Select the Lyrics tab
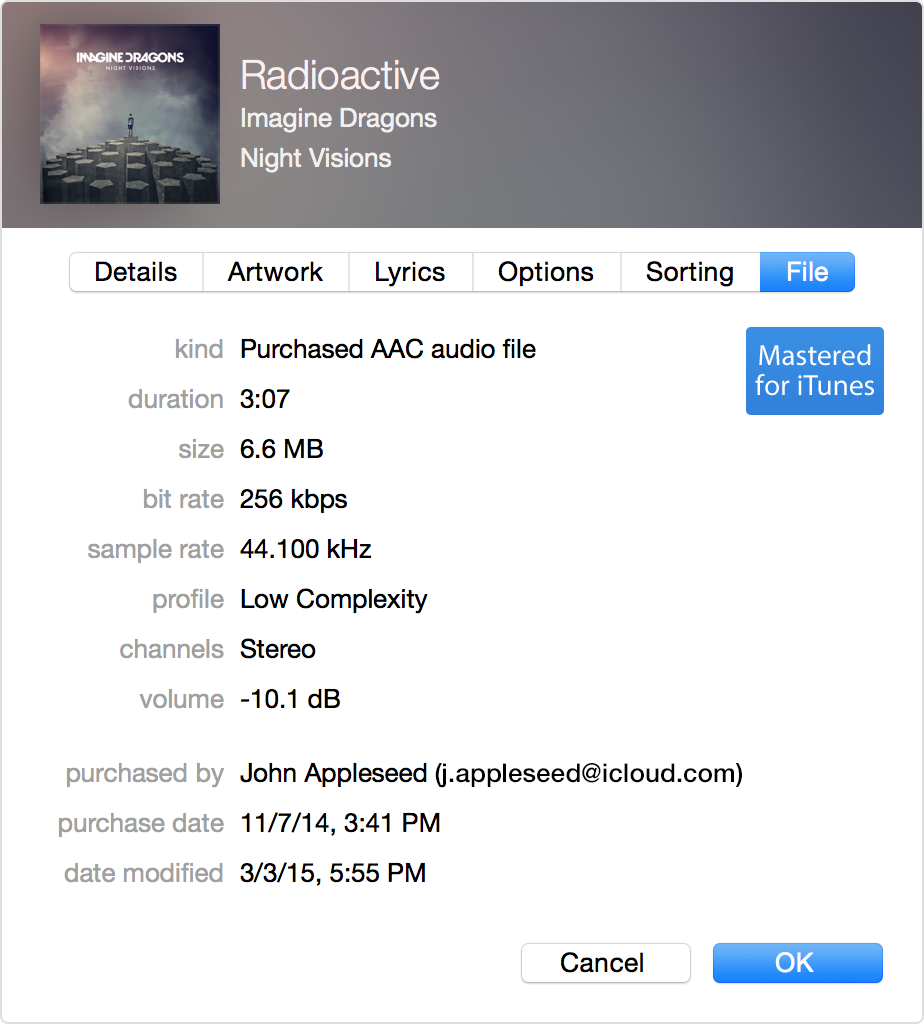The image size is (924, 1024). [x=410, y=272]
